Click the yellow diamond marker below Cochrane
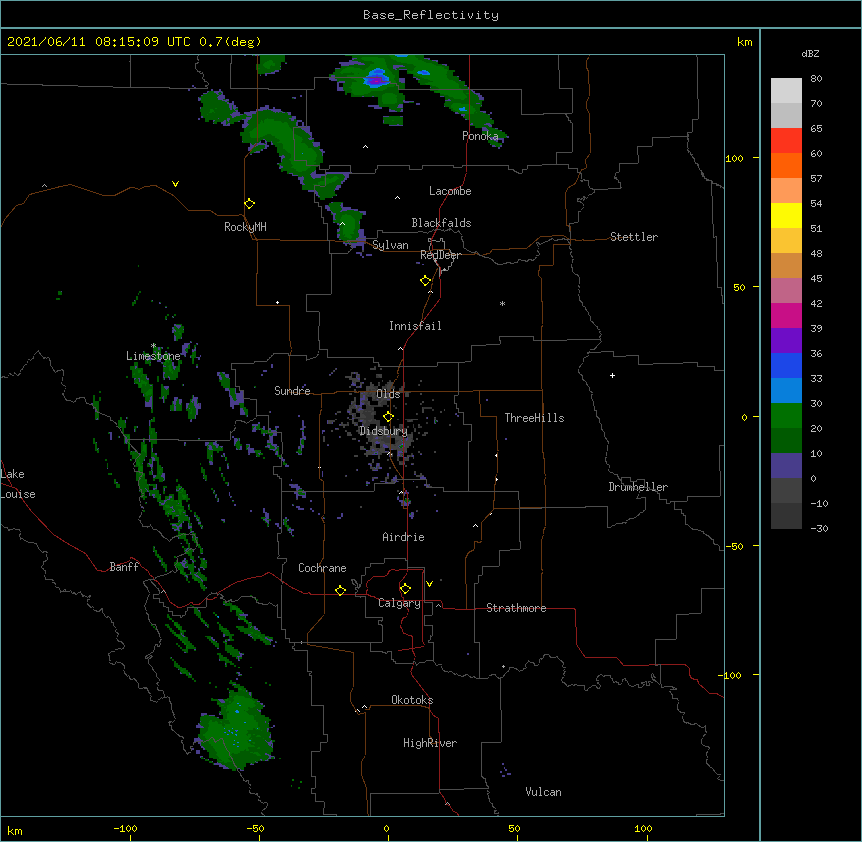This screenshot has width=862, height=842. pyautogui.click(x=340, y=590)
